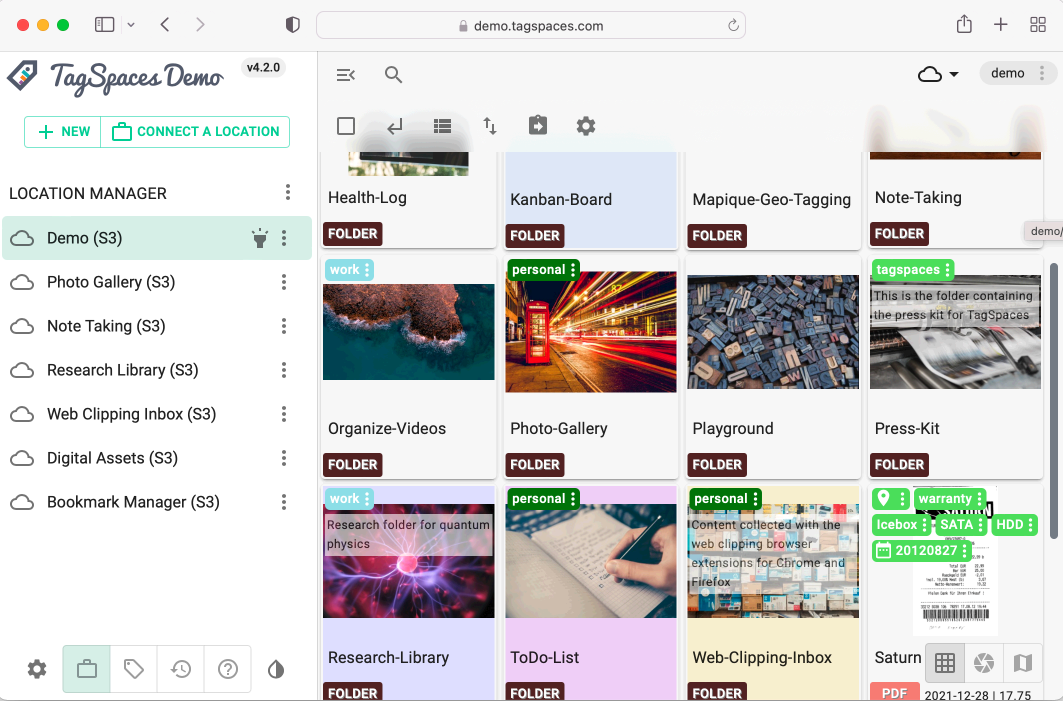The width and height of the screenshot is (1063, 701).
Task: Click the Kanban-Board folder name
Action: [x=561, y=199]
